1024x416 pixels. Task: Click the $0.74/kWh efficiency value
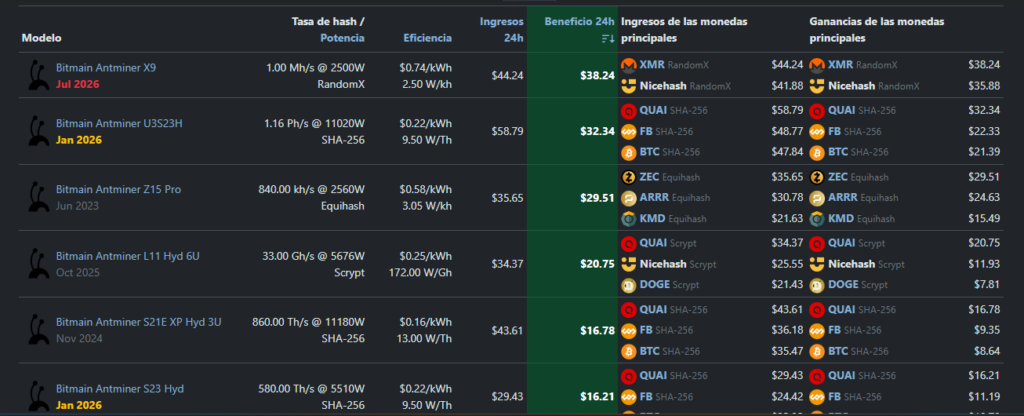coord(426,67)
